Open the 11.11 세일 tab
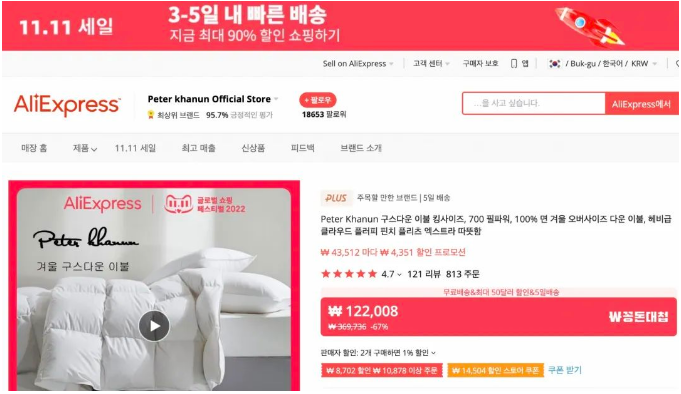681x394 pixels. tap(135, 148)
